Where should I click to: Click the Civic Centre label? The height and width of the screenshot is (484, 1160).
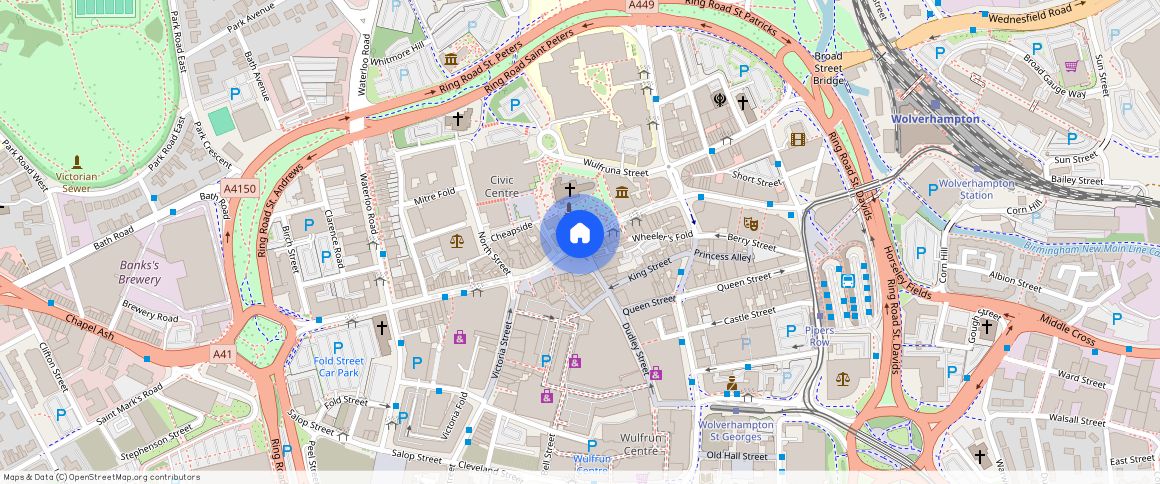tap(500, 185)
